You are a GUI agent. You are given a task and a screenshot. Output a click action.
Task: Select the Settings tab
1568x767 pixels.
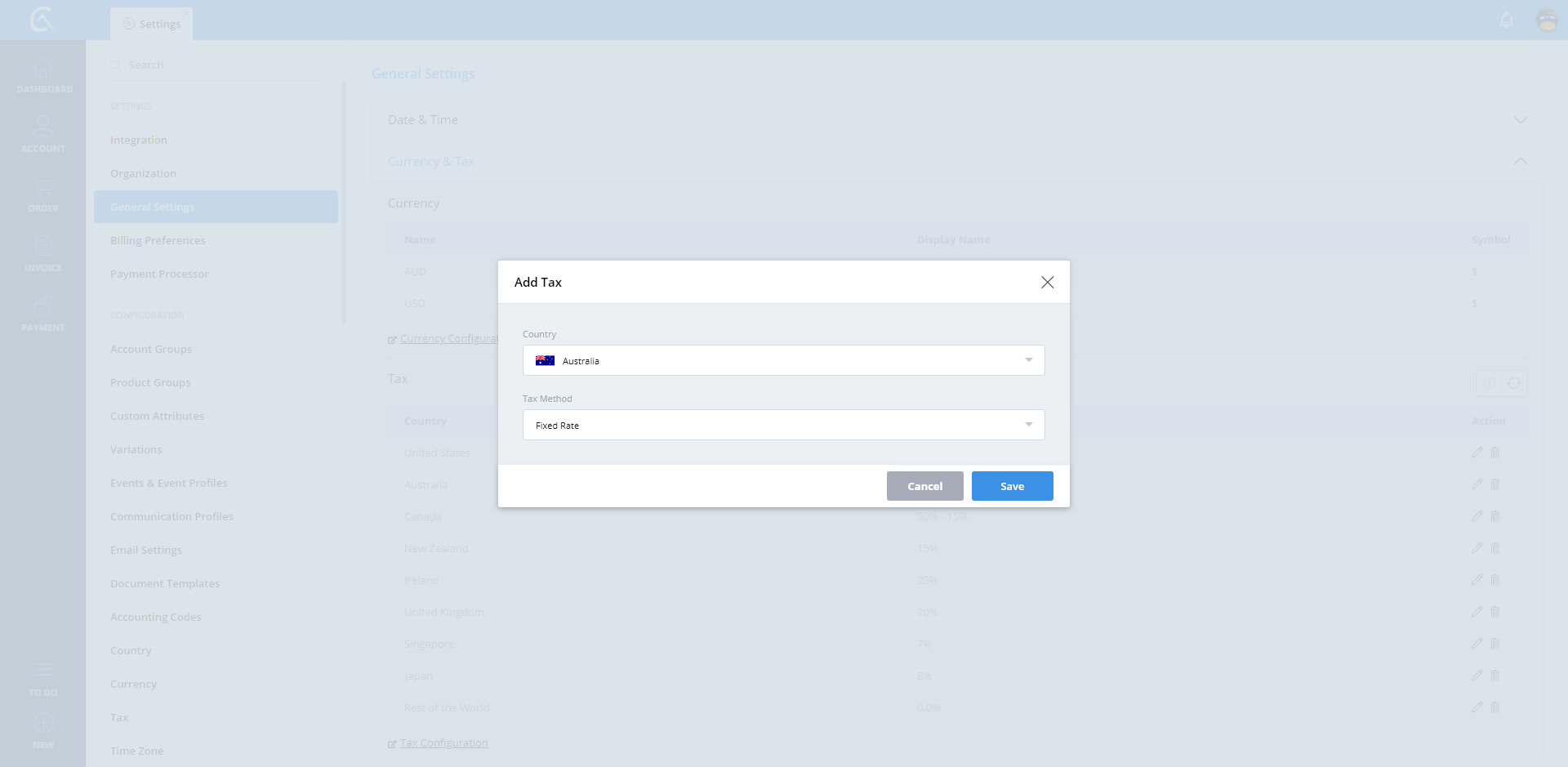click(x=152, y=24)
